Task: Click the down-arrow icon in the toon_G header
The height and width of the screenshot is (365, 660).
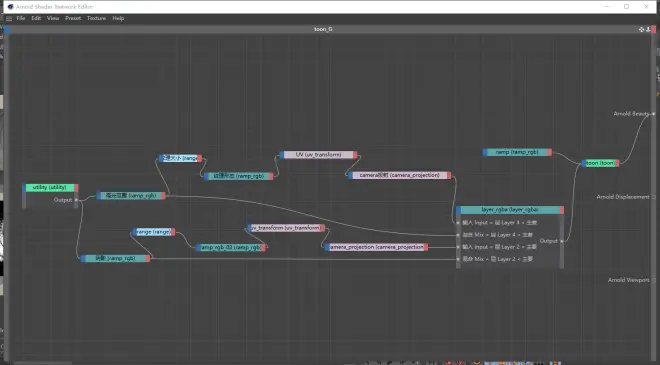Action: [x=648, y=29]
